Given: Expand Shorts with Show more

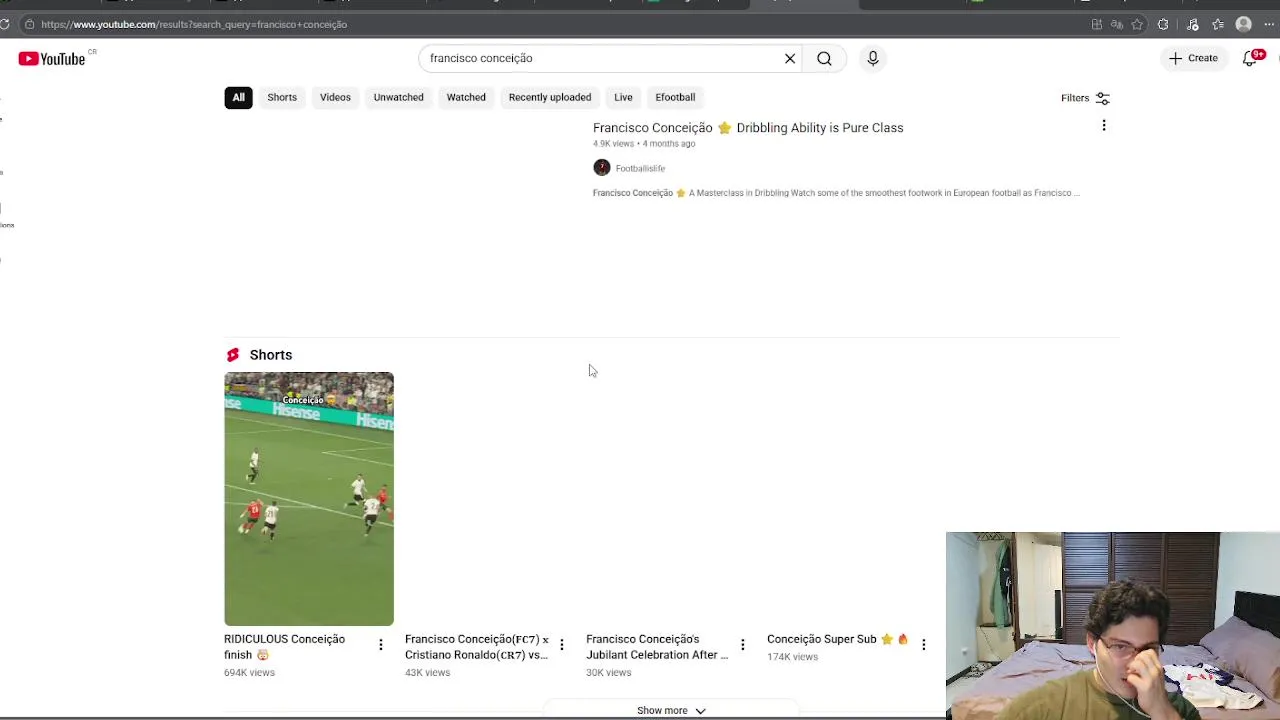Looking at the screenshot, I should [x=671, y=710].
